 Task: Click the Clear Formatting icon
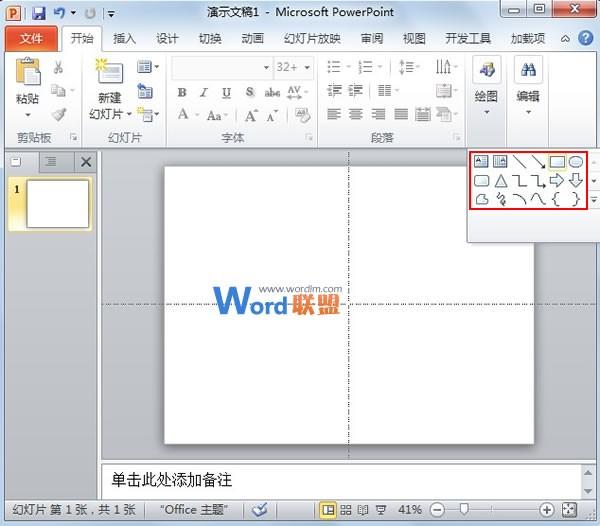pyautogui.click(x=302, y=115)
